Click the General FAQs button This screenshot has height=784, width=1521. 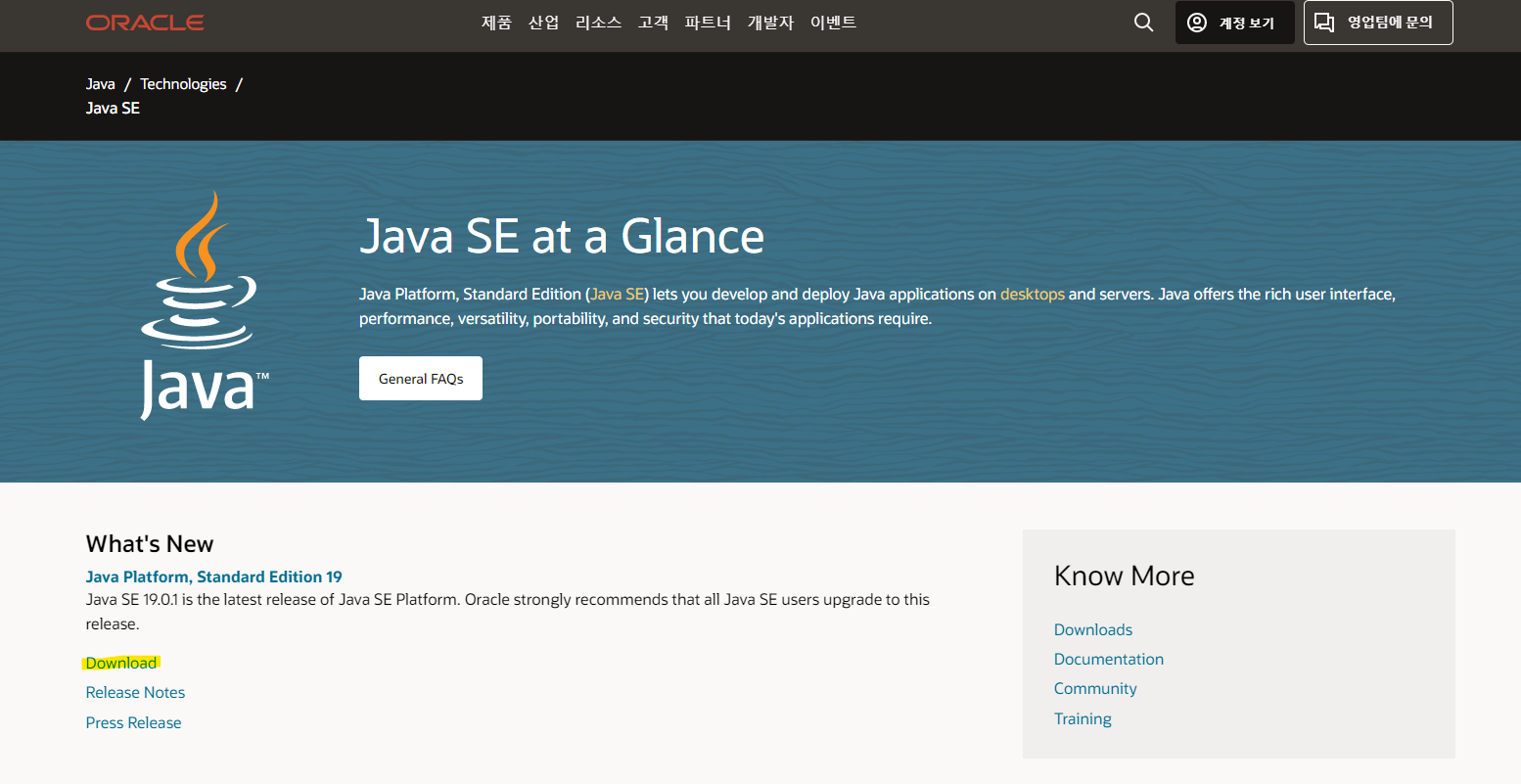coord(421,379)
